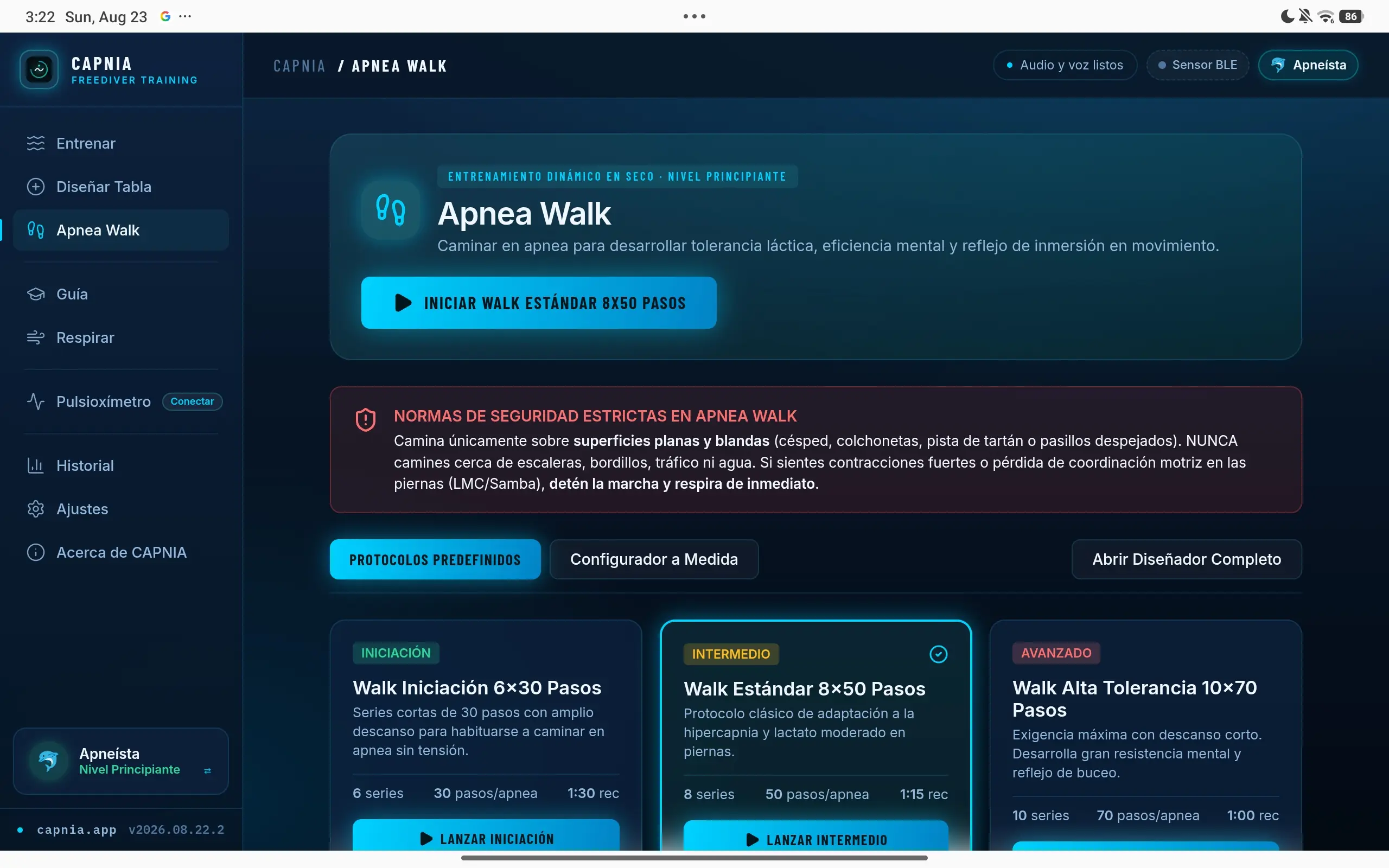The height and width of the screenshot is (868, 1389).
Task: Click the AVANZADO level tag
Action: click(1056, 653)
